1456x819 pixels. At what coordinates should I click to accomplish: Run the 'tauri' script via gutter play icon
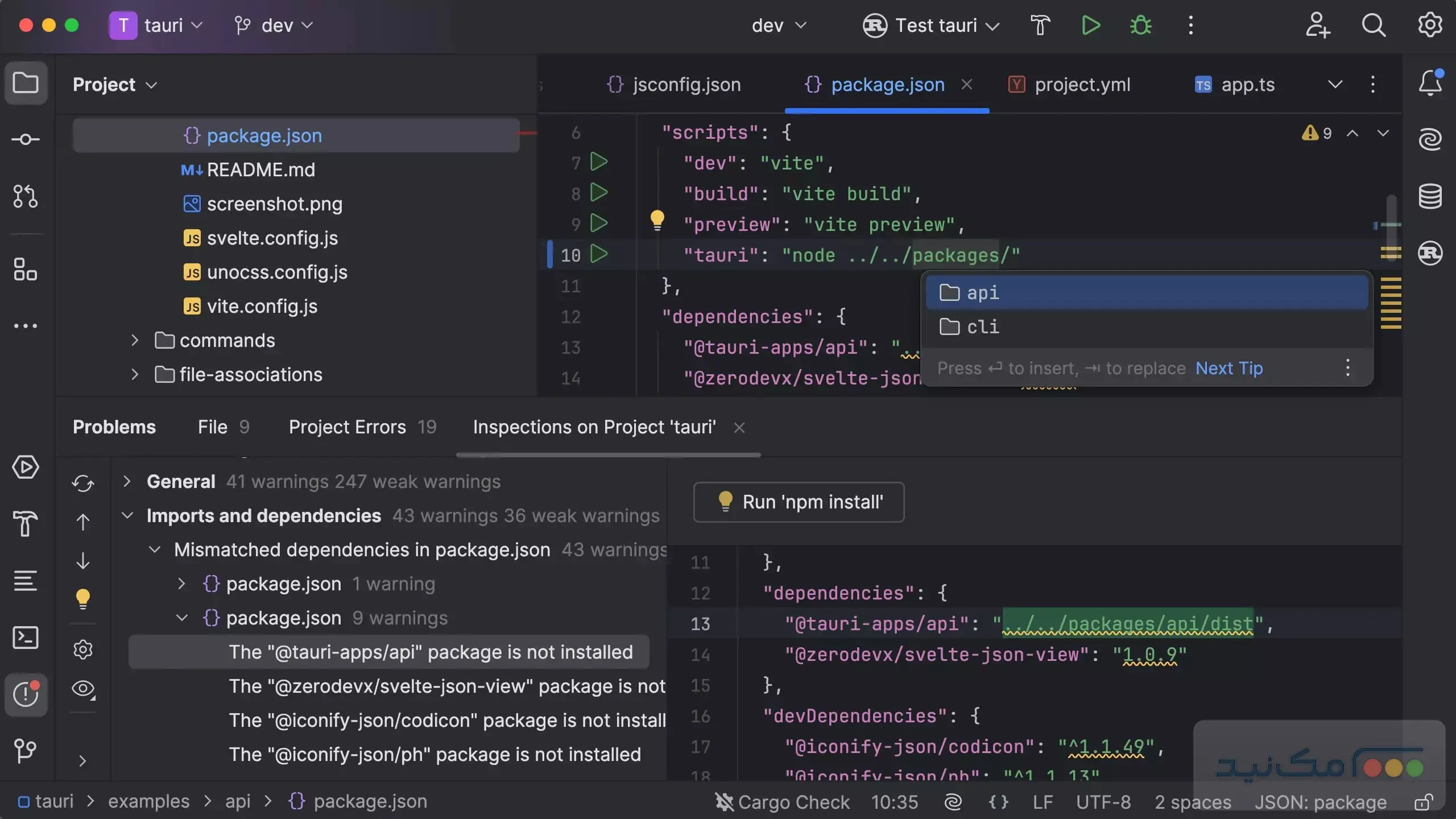[598, 255]
